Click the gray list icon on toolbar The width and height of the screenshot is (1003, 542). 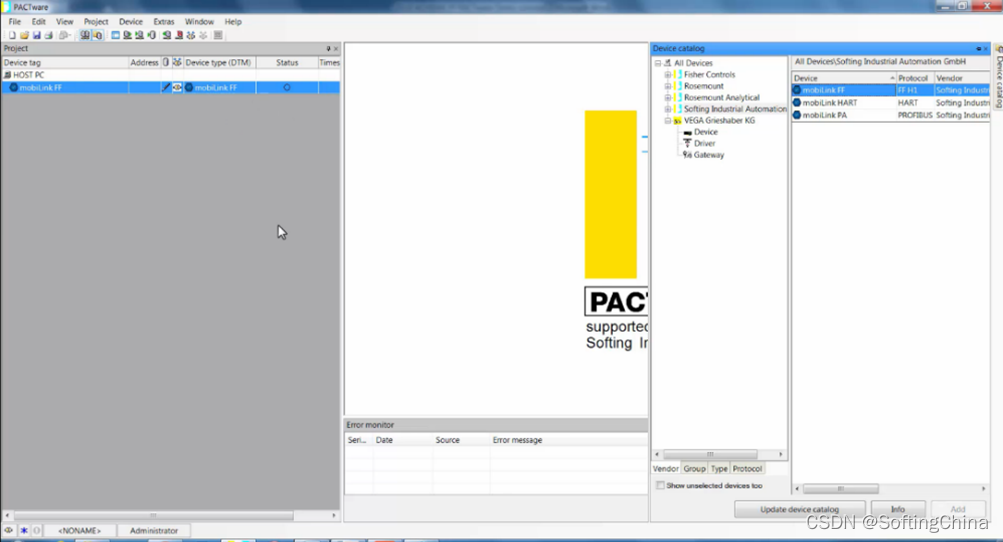coord(218,35)
